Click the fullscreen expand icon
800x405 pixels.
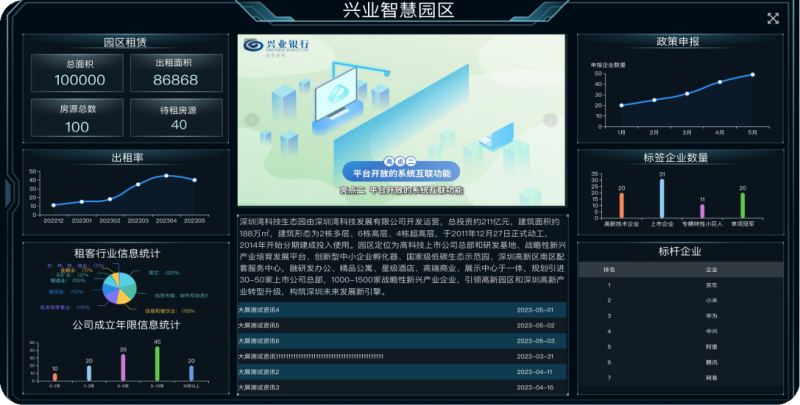click(x=772, y=18)
